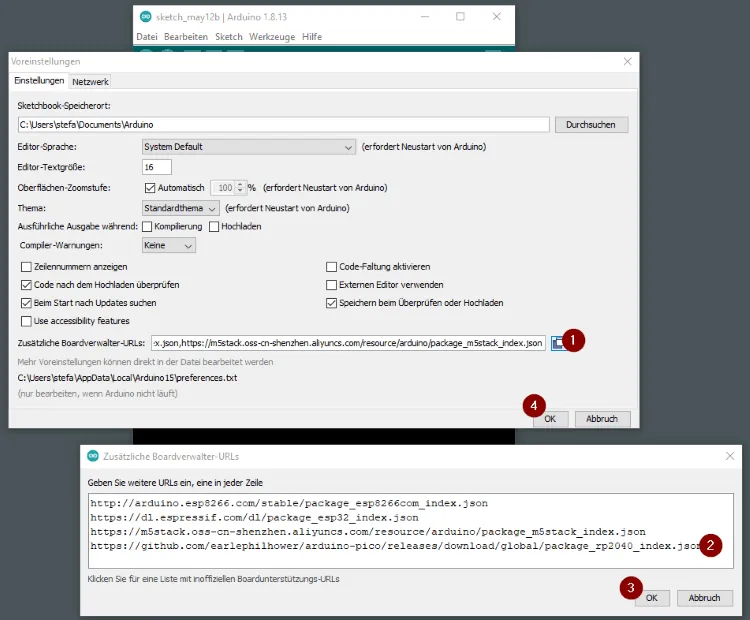Viewport: 750px width, 620px height.
Task: Click Durchsuchen to browse the sketchbook location
Action: [591, 125]
